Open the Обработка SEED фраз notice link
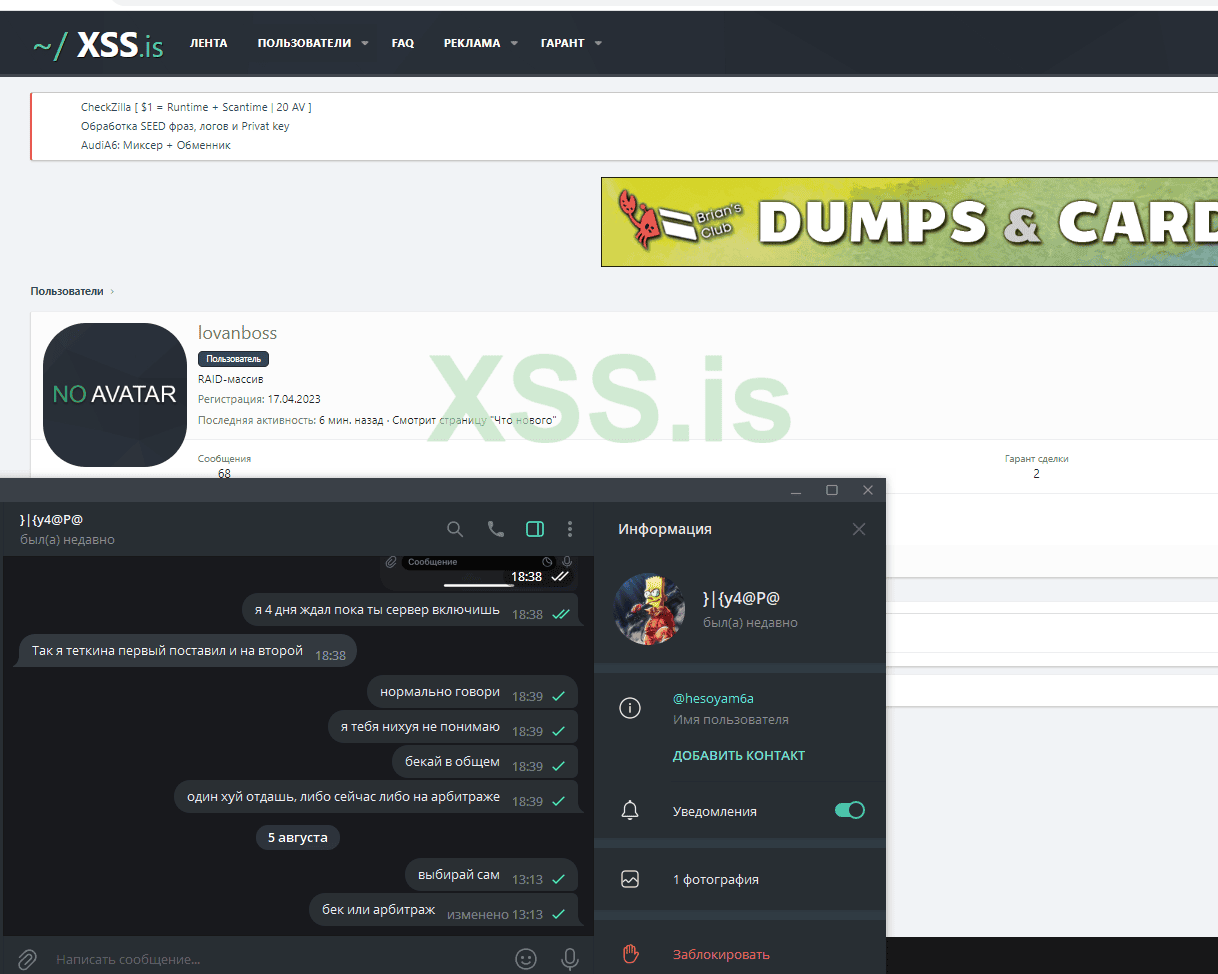Viewport: 1218px width, 974px height. coord(185,126)
